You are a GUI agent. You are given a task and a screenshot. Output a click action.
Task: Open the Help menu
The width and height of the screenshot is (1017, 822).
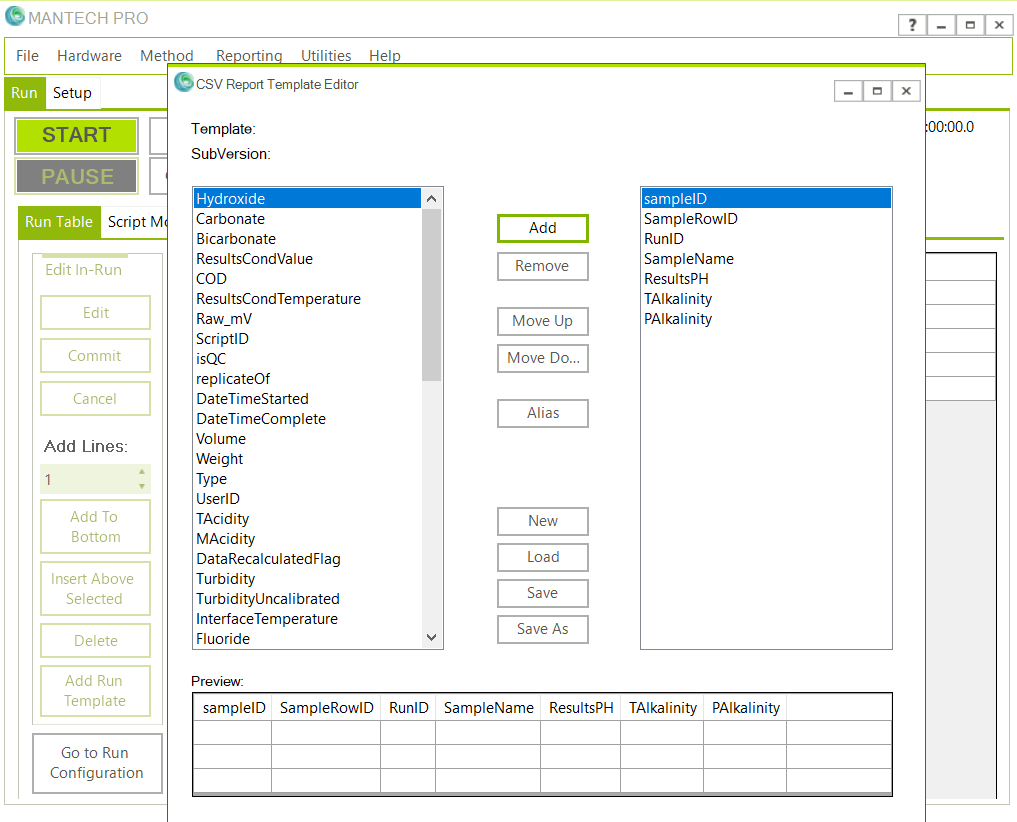(385, 56)
